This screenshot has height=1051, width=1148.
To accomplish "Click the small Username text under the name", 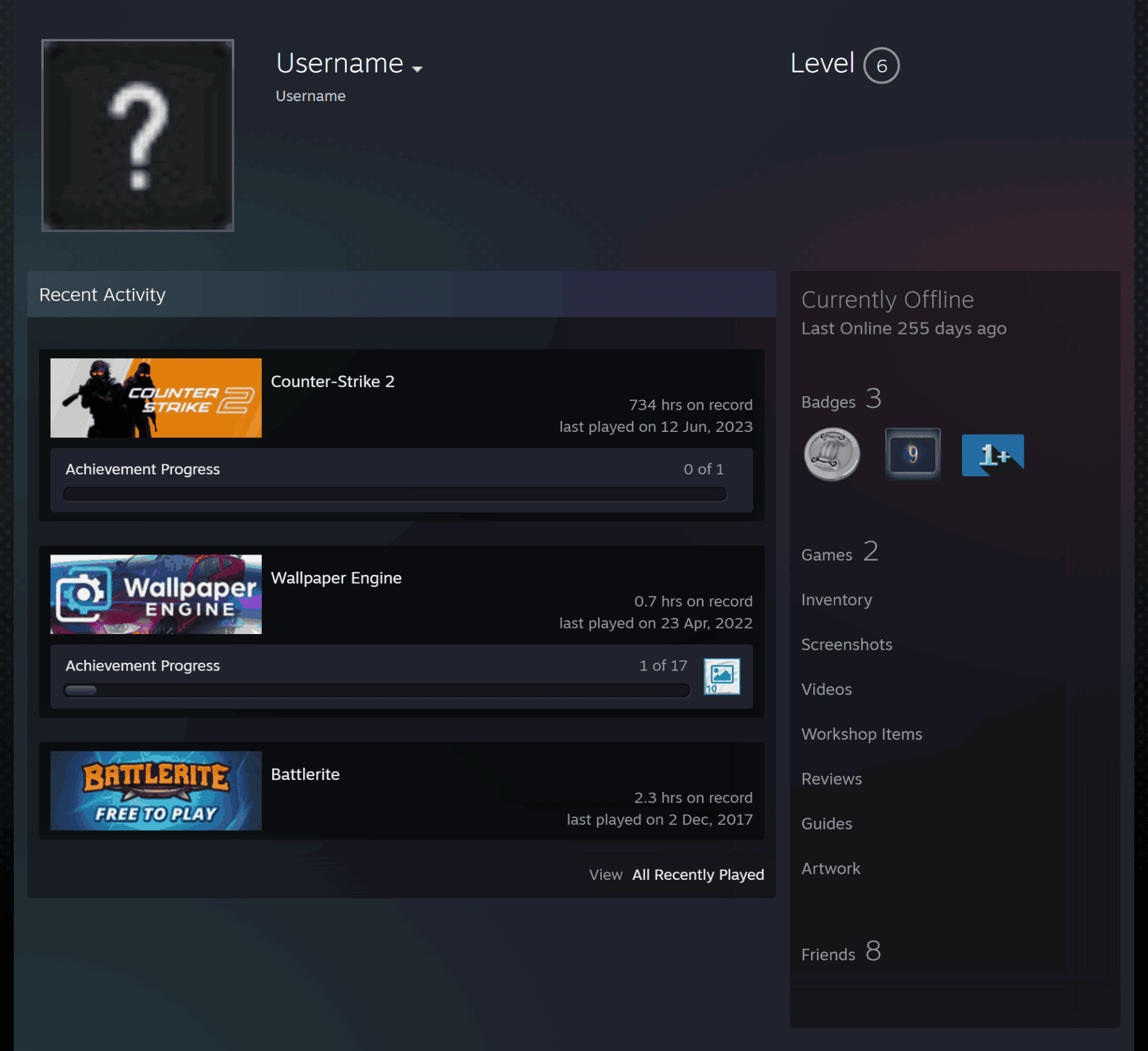I will (x=310, y=96).
